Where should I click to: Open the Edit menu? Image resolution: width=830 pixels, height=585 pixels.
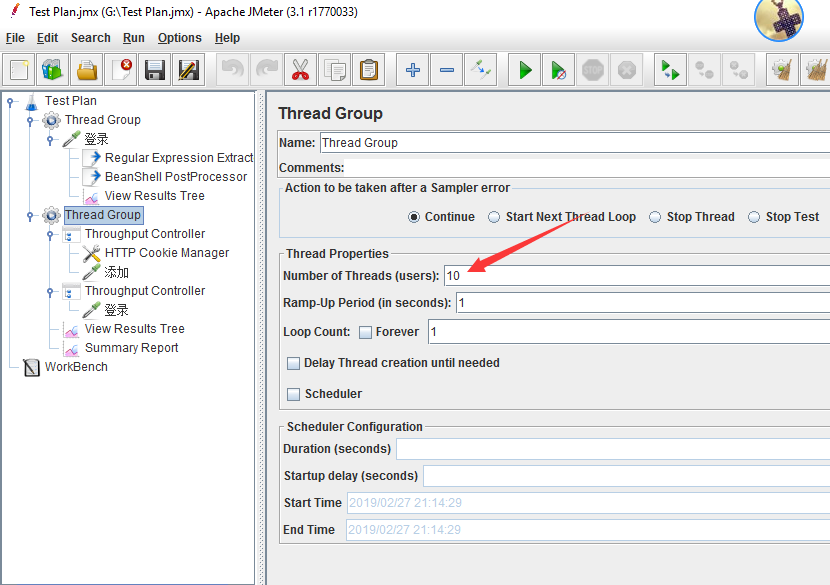pyautogui.click(x=47, y=38)
